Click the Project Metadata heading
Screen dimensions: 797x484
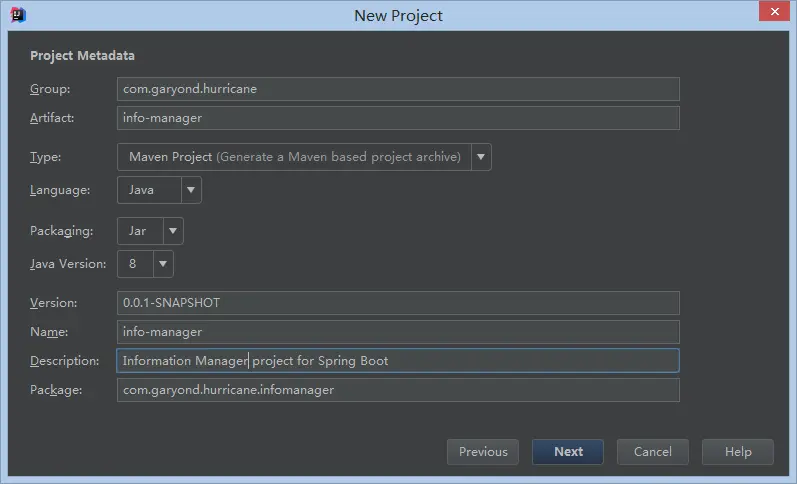click(82, 55)
